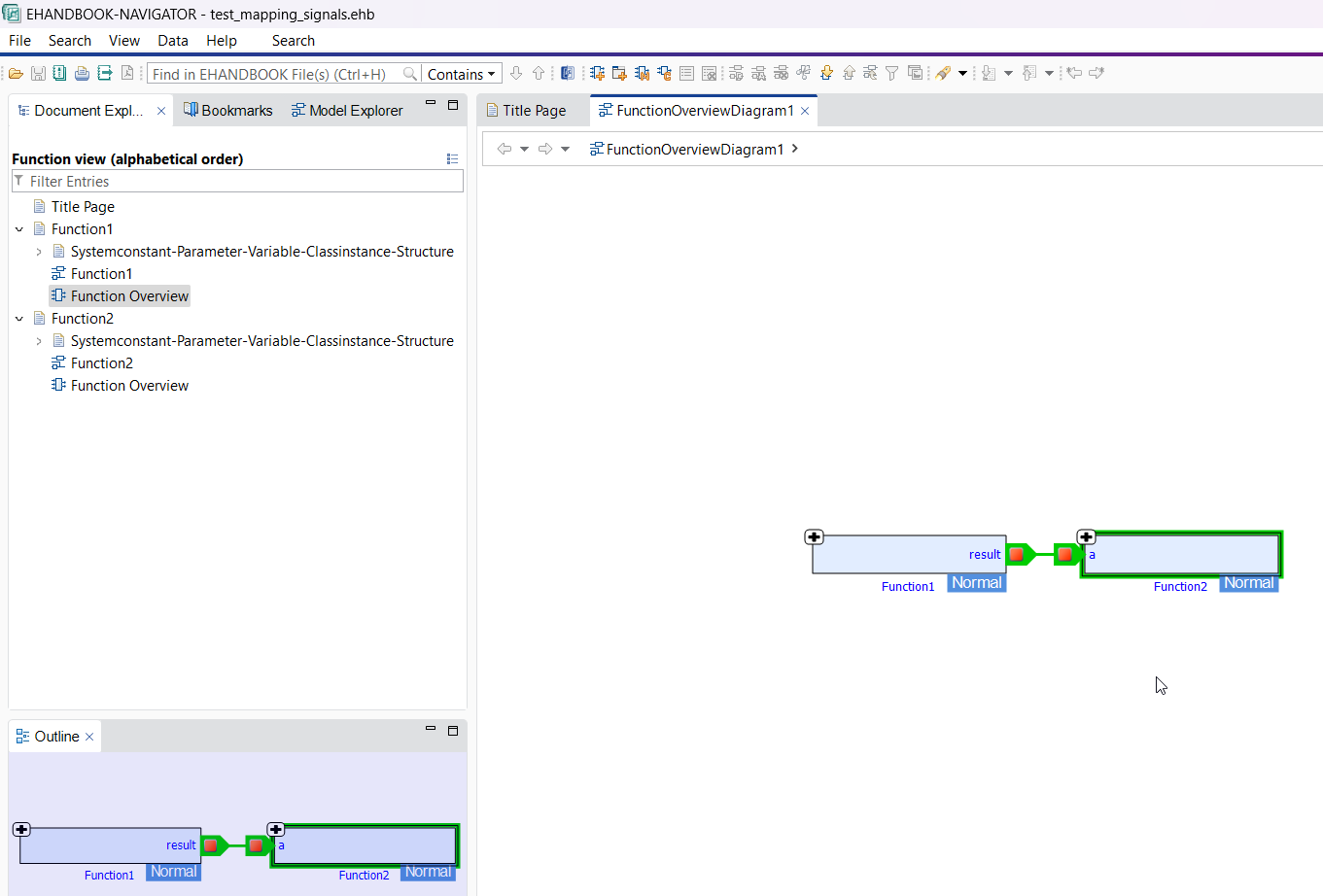Click the funnel filter toolbar icon

coord(891,74)
